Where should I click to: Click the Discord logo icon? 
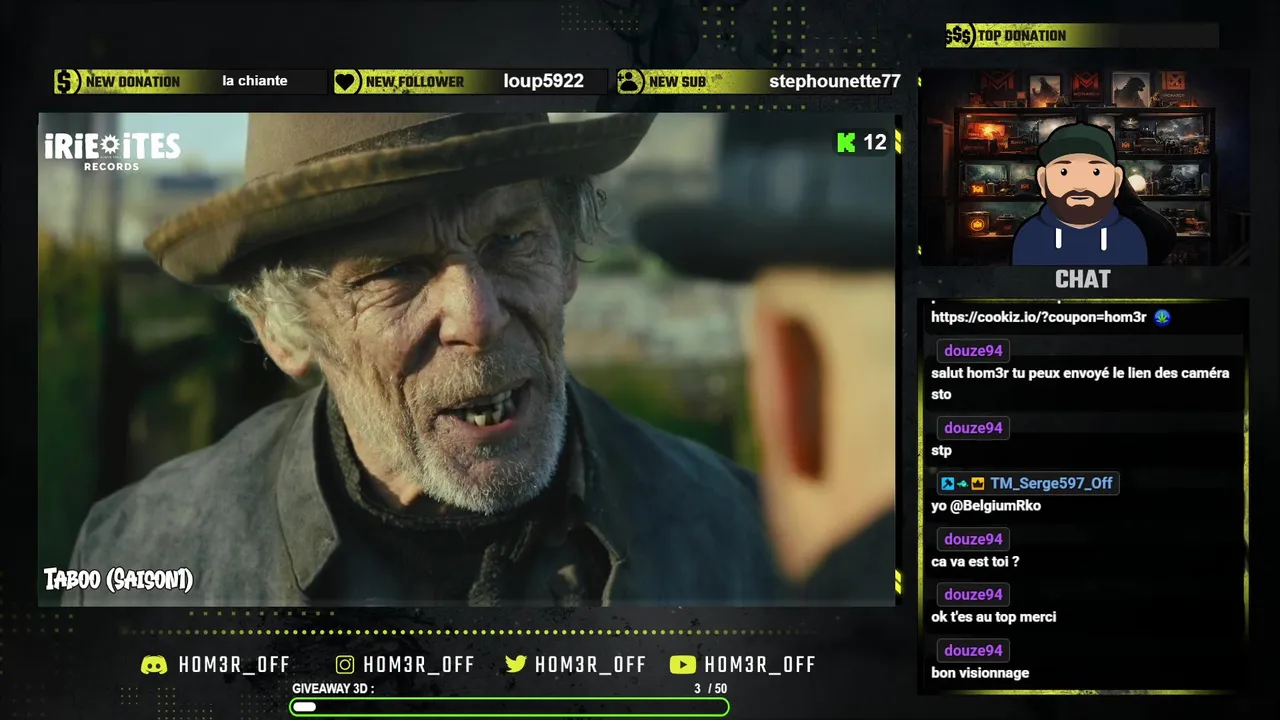point(154,665)
